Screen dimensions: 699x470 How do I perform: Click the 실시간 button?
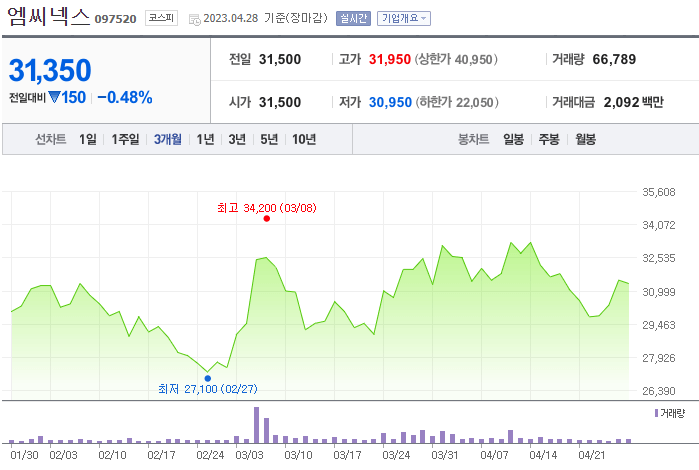pos(353,18)
